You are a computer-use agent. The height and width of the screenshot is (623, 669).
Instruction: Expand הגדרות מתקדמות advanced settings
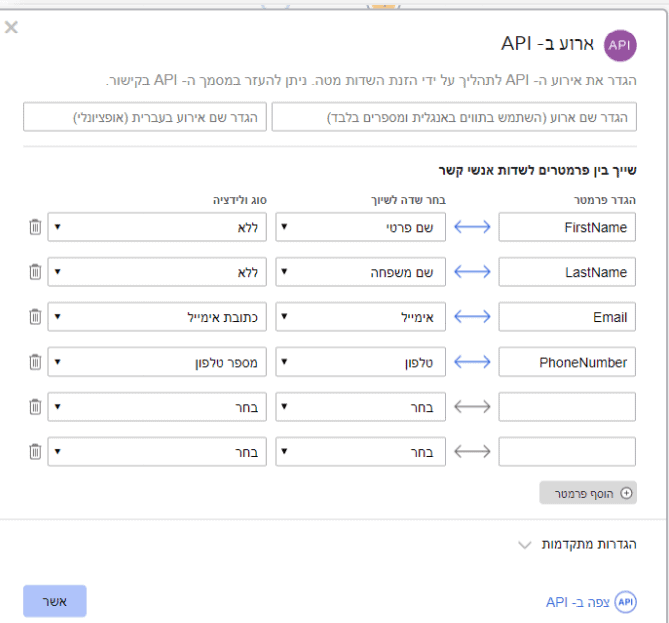coord(577,544)
